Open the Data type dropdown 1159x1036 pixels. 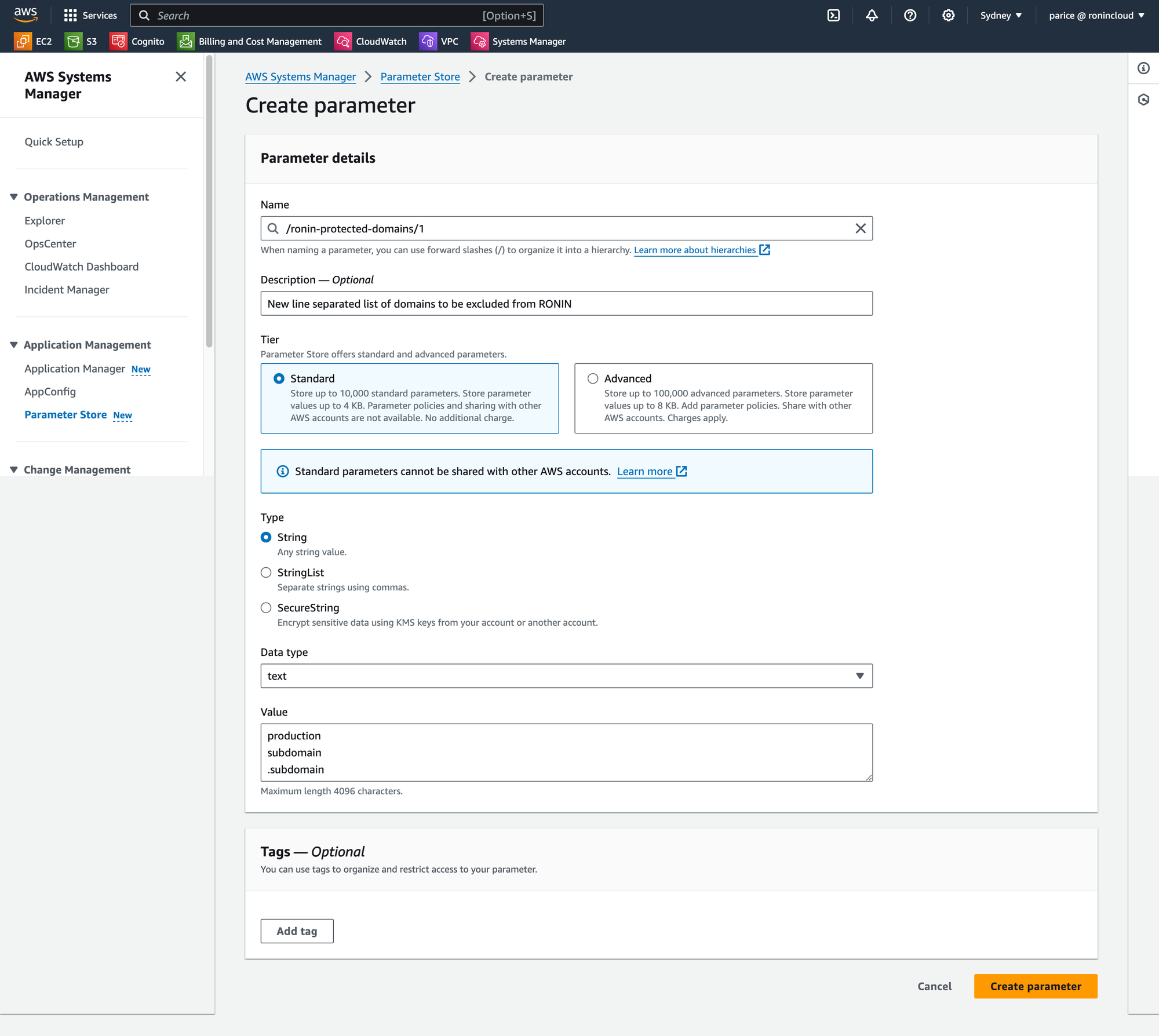coord(566,676)
